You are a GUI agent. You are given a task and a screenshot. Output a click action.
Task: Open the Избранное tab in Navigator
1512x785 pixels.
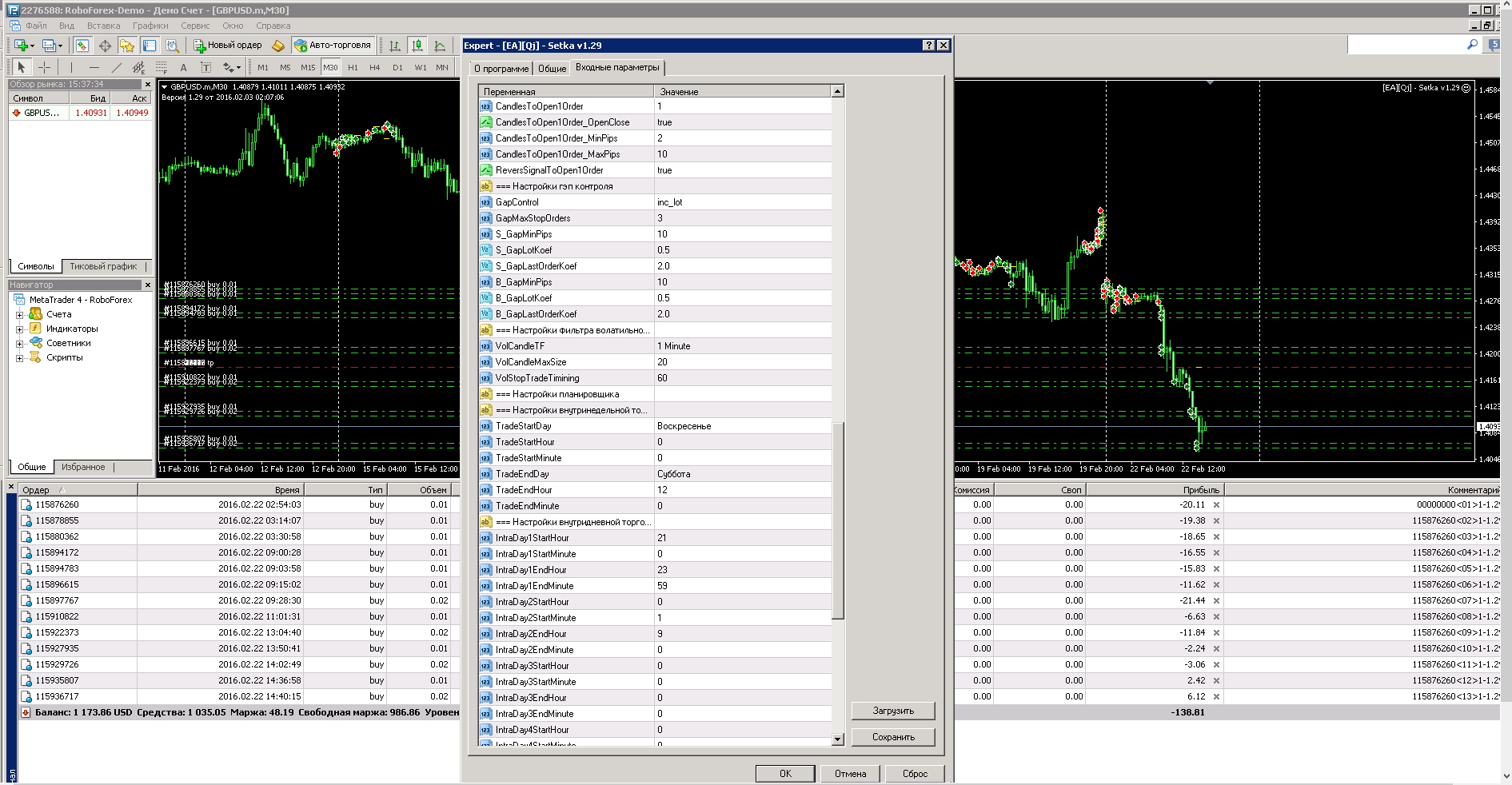[x=83, y=467]
